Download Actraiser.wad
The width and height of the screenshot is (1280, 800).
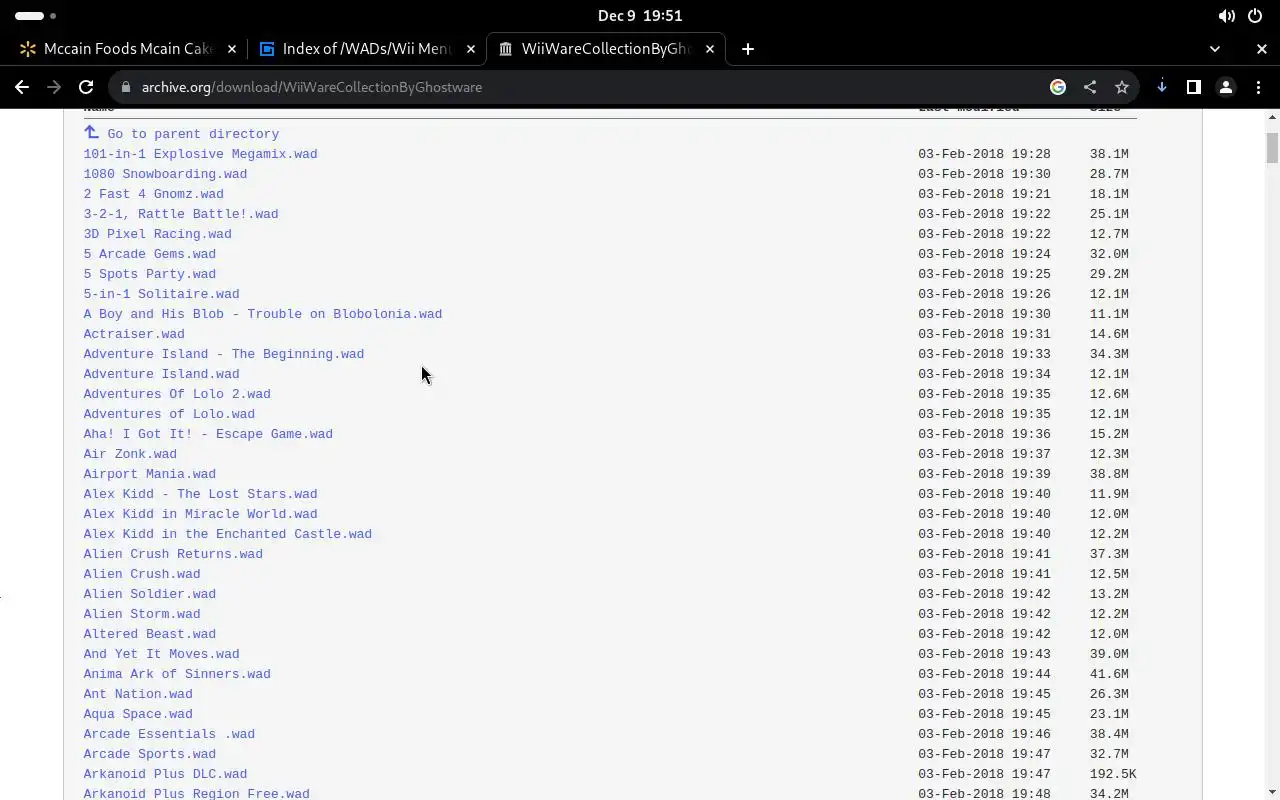134,334
